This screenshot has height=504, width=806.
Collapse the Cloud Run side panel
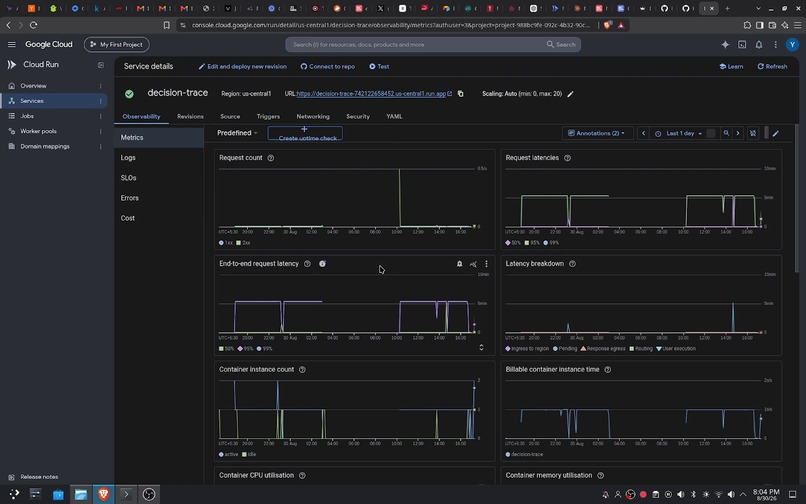101,65
